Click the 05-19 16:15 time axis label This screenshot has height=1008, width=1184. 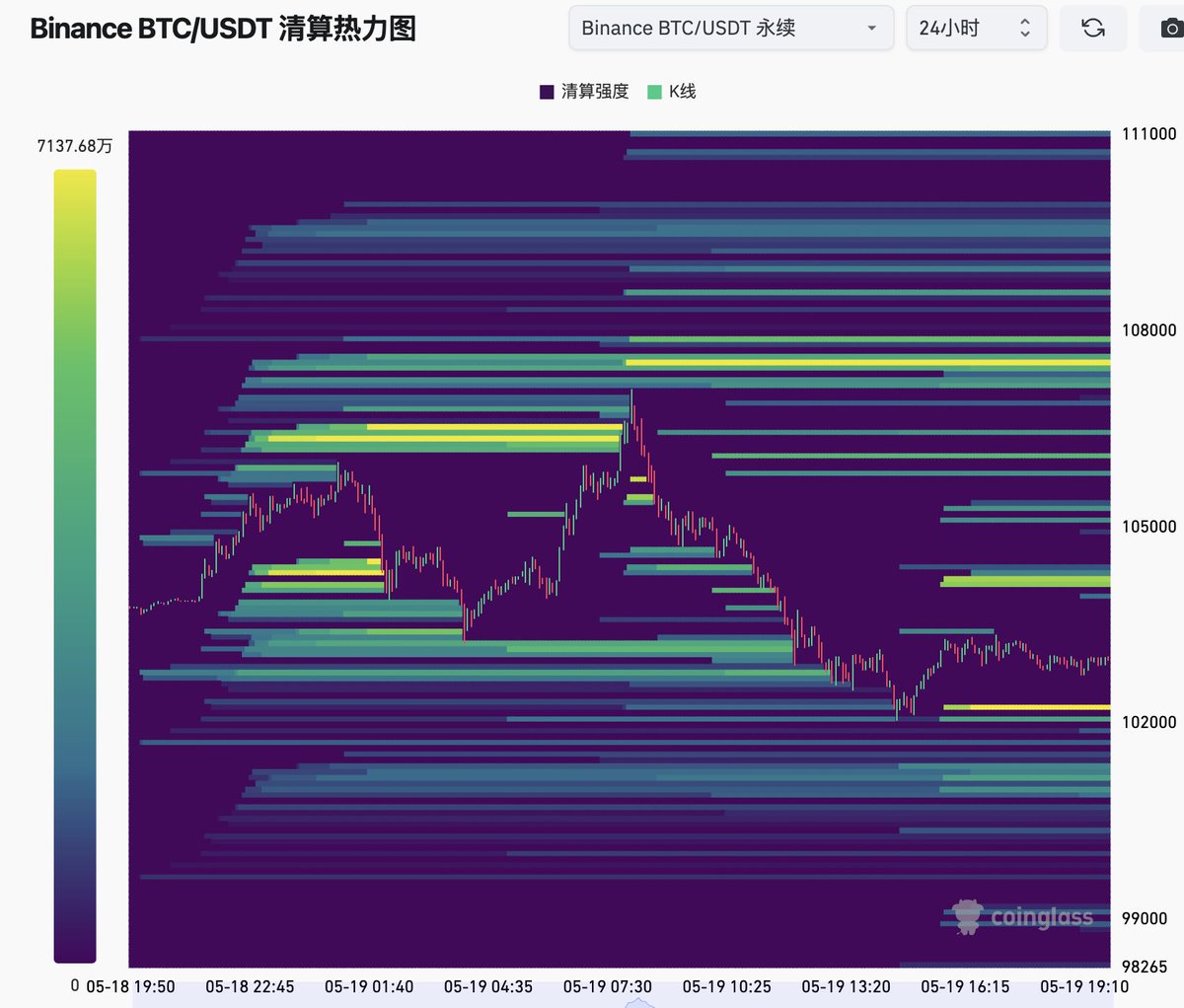965,986
